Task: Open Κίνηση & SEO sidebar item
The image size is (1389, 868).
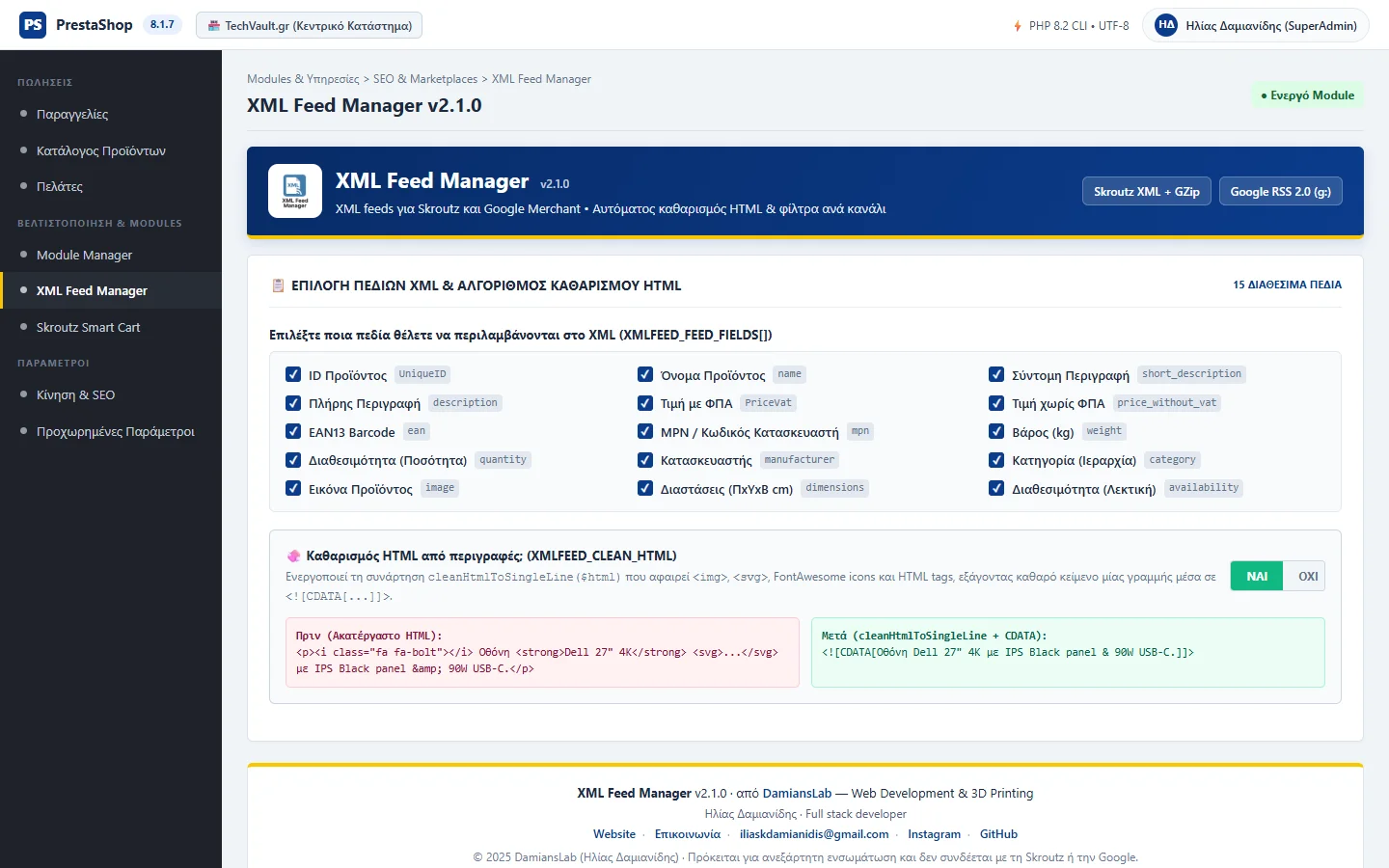Action: (x=111, y=394)
